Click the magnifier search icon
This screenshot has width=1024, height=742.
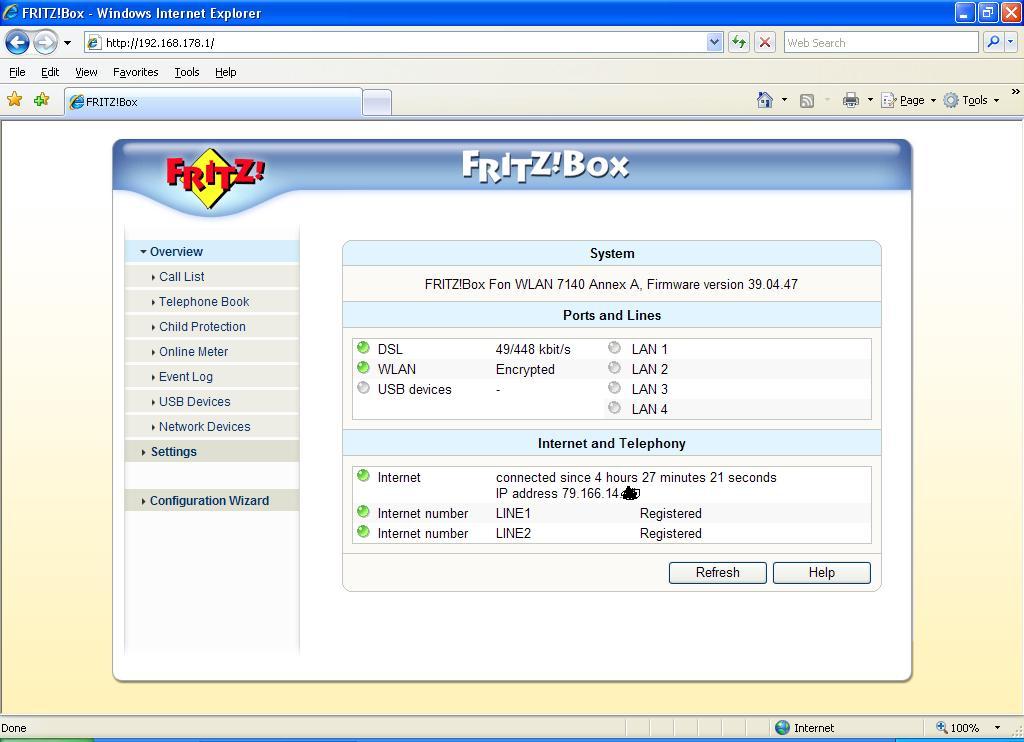[993, 42]
